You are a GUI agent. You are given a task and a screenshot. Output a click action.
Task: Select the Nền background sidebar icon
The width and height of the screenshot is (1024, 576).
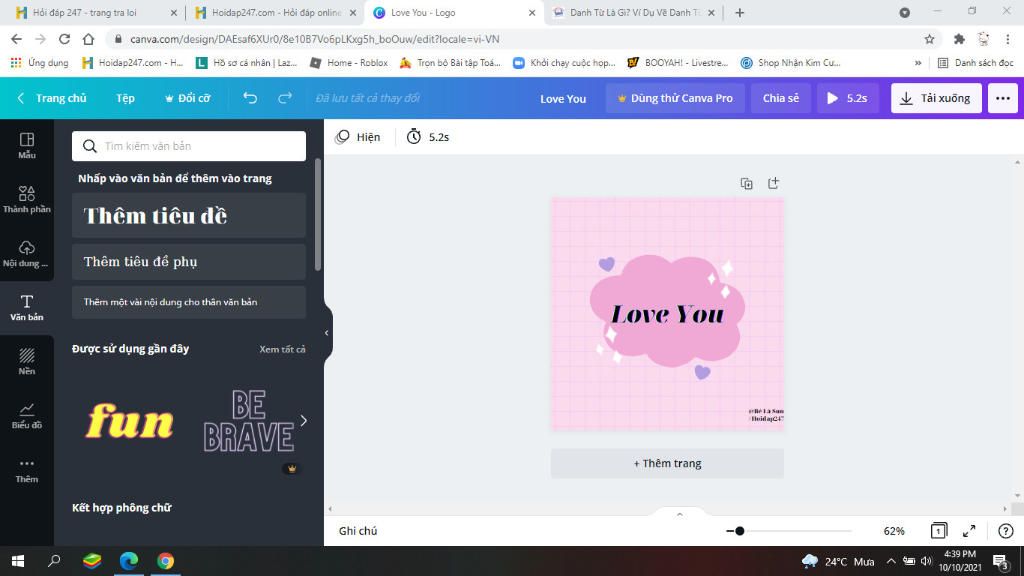point(27,361)
